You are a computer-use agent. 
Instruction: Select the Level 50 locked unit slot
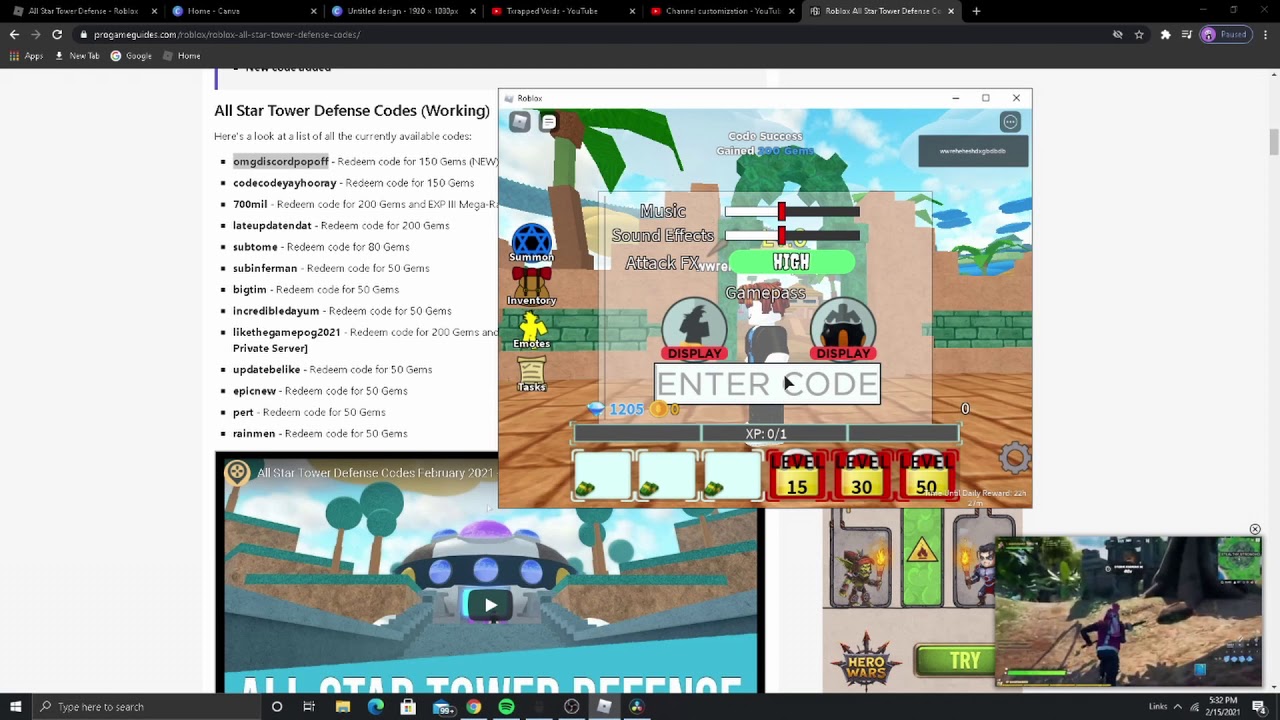tap(926, 475)
